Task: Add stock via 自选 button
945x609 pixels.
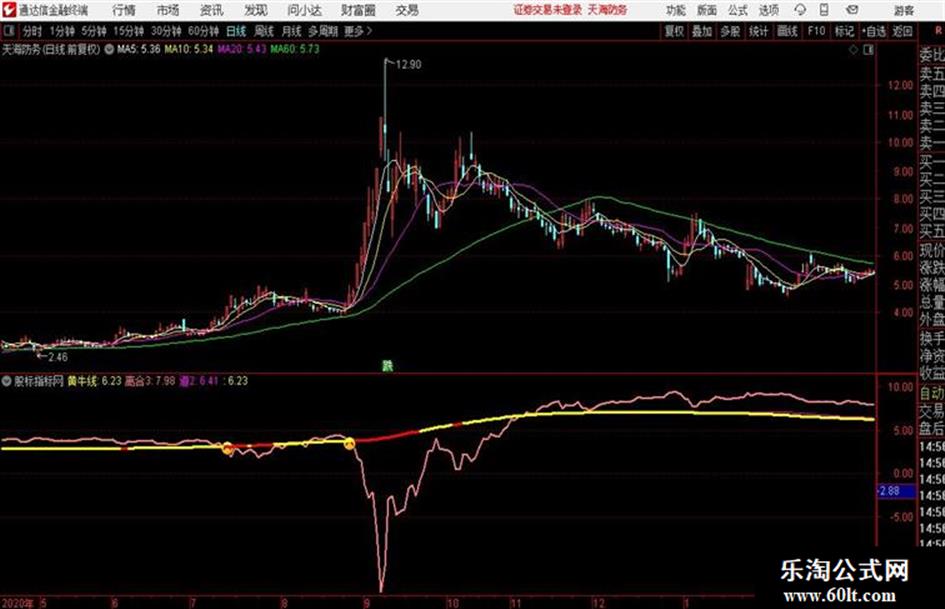Action: pyautogui.click(x=873, y=31)
